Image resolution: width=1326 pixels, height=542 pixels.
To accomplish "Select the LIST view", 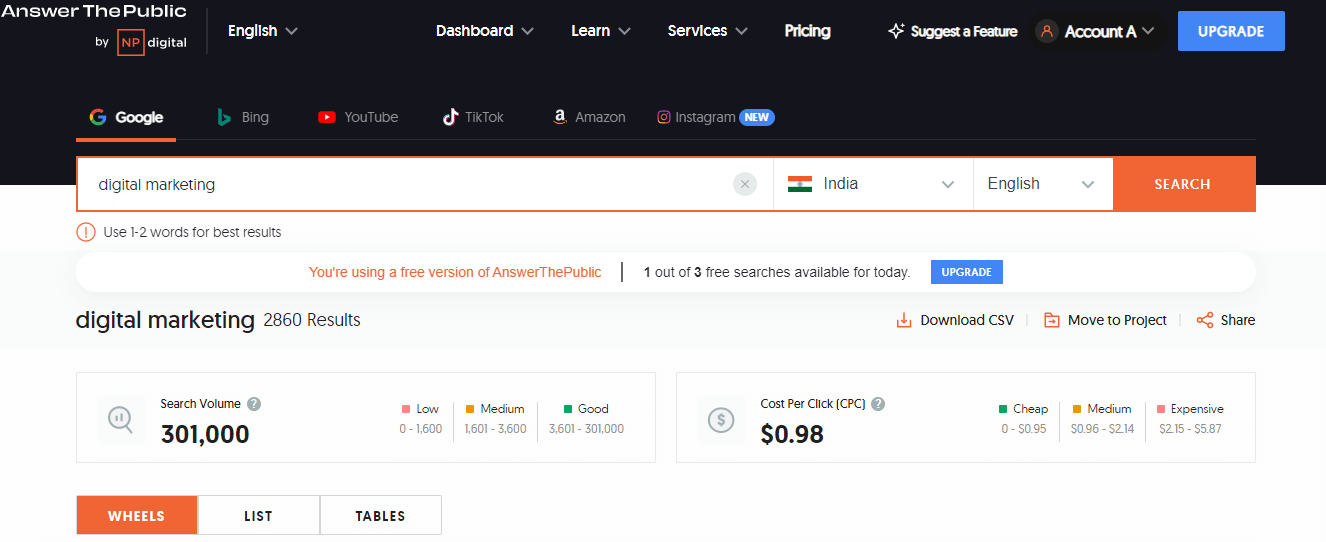I will pos(259,516).
